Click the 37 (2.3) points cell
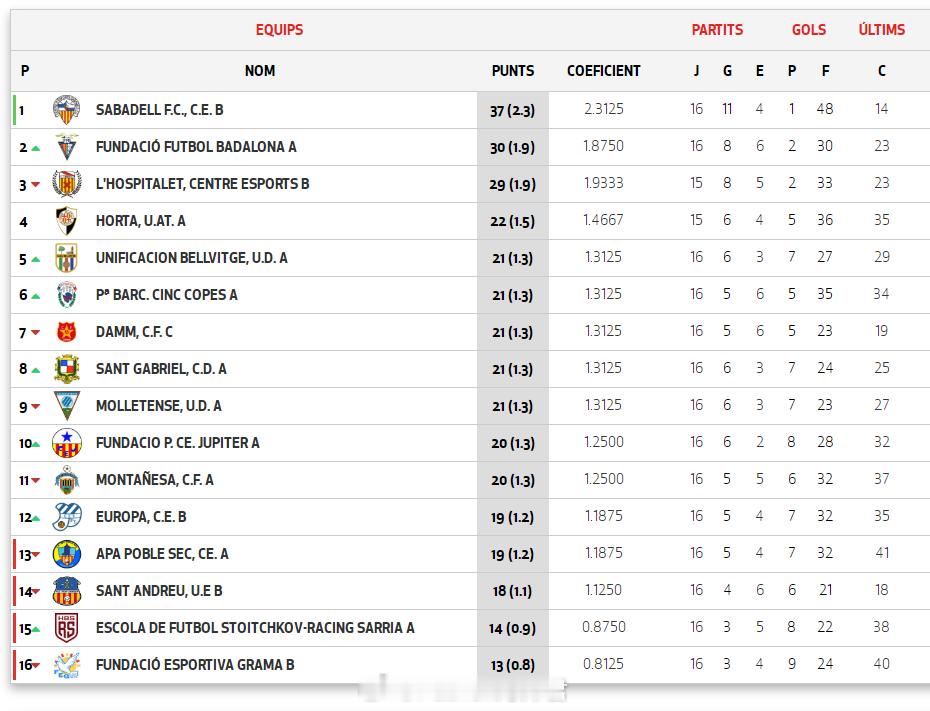Viewport: 930px width, 711px height. (512, 110)
